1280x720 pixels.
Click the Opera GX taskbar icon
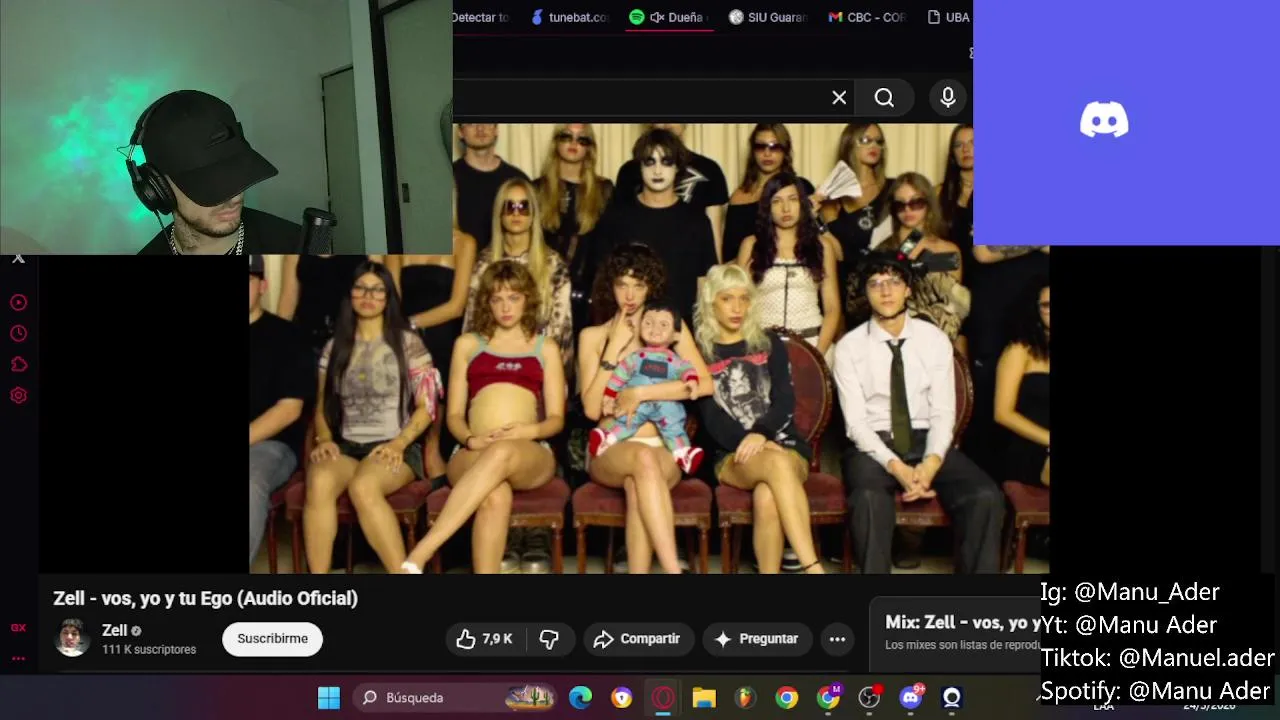[663, 697]
